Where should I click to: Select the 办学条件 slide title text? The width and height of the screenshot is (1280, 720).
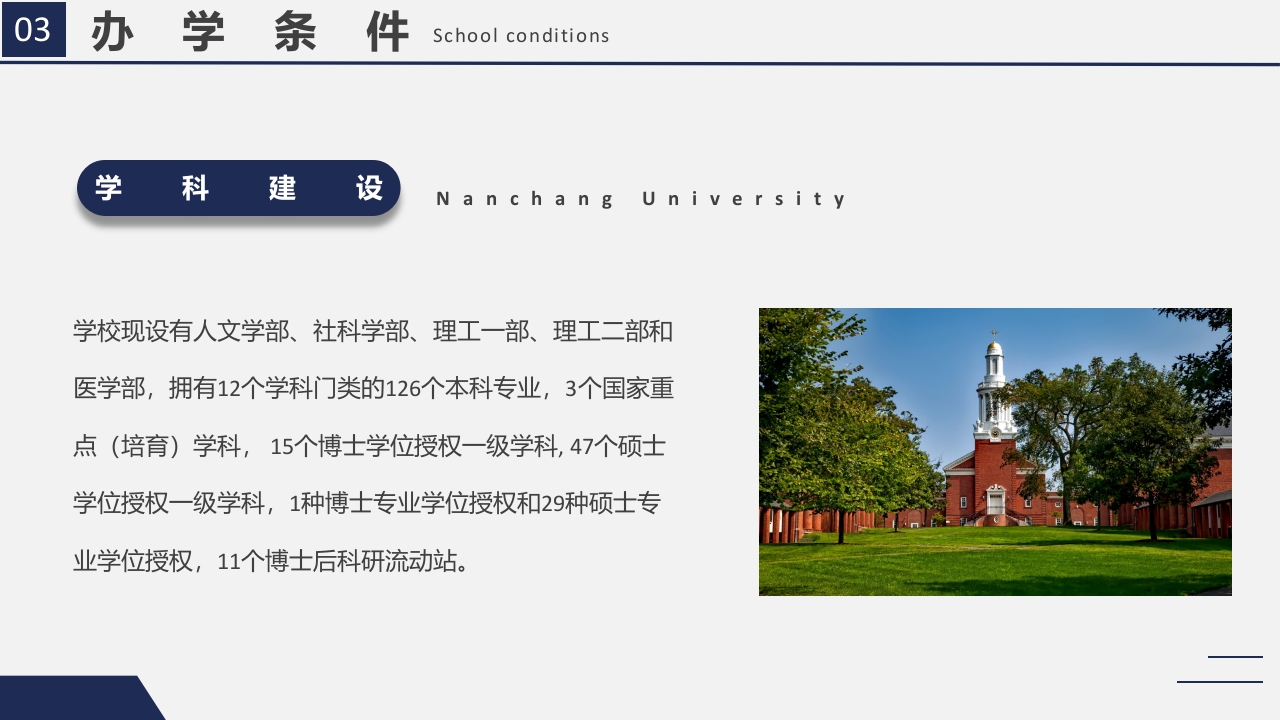[x=250, y=31]
